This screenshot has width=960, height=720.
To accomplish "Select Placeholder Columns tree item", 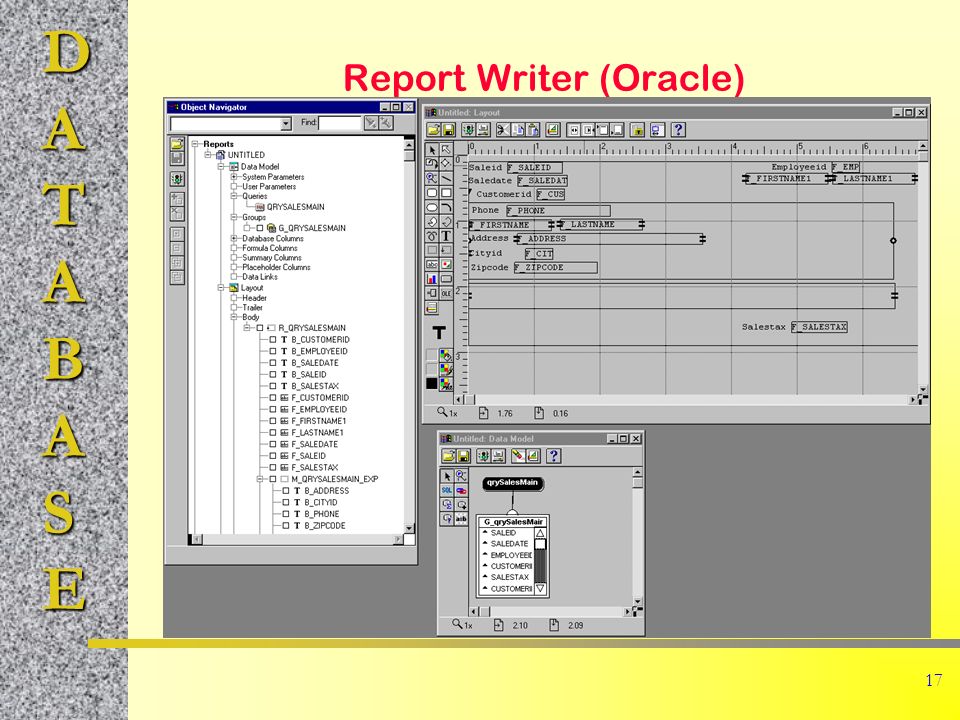I will 276,268.
